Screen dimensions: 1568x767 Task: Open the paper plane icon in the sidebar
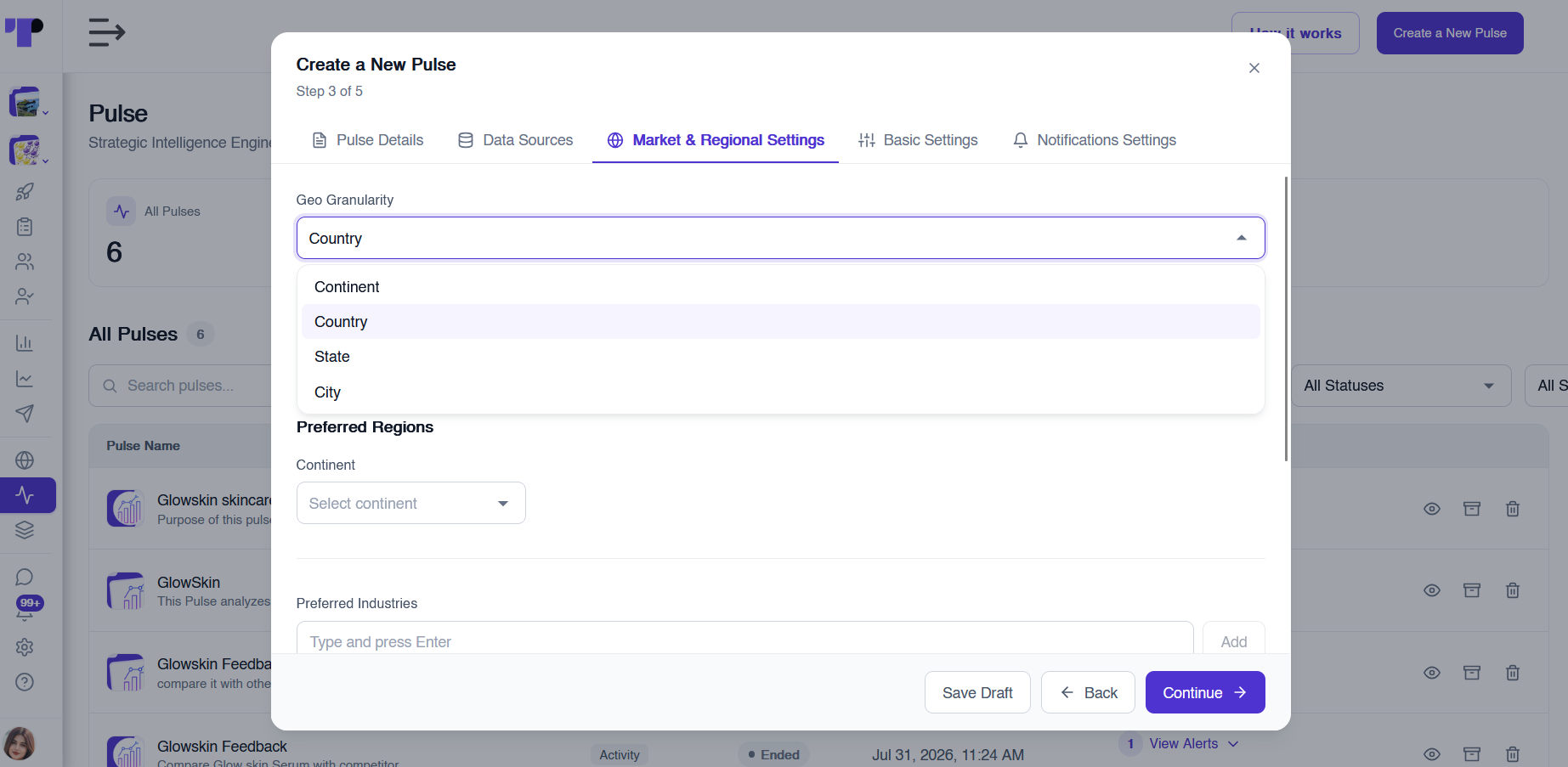click(25, 414)
